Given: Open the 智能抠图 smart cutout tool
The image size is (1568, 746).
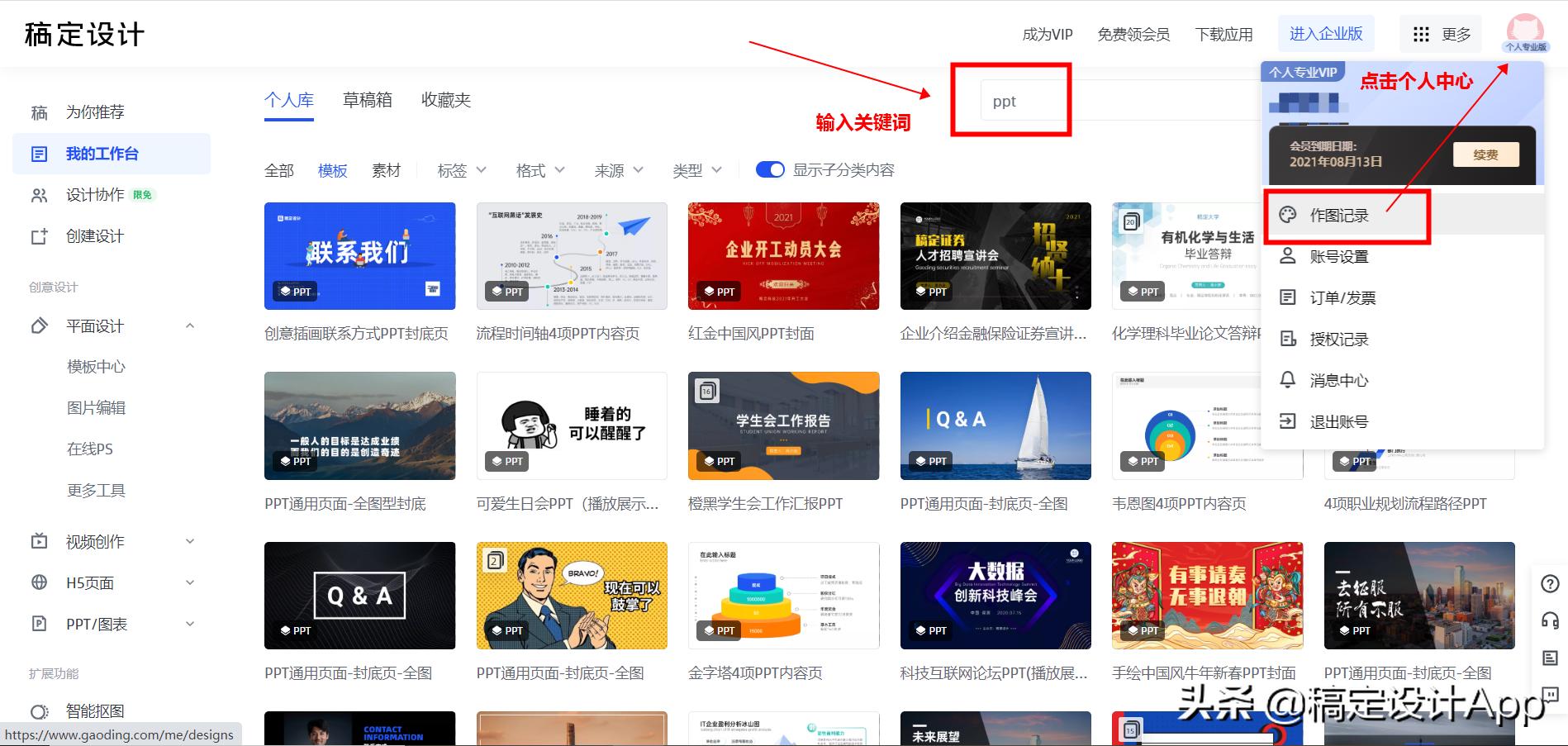Looking at the screenshot, I should tap(93, 710).
